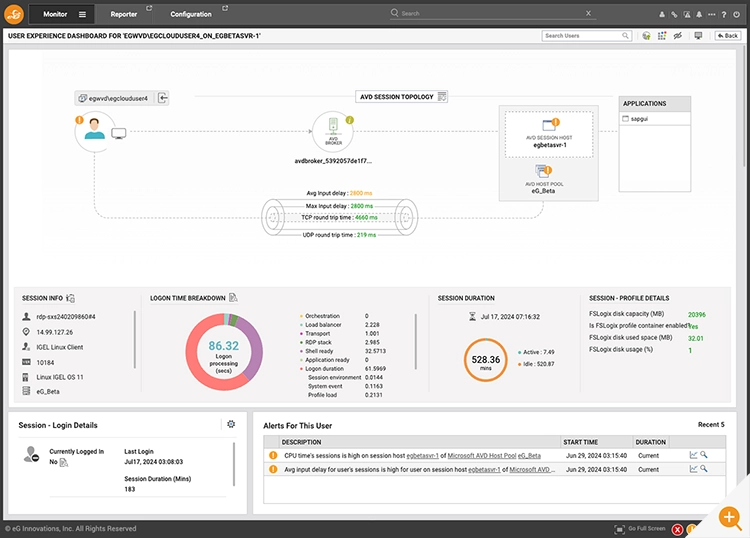
Task: Click the red X critical alarm icon
Action: (677, 529)
